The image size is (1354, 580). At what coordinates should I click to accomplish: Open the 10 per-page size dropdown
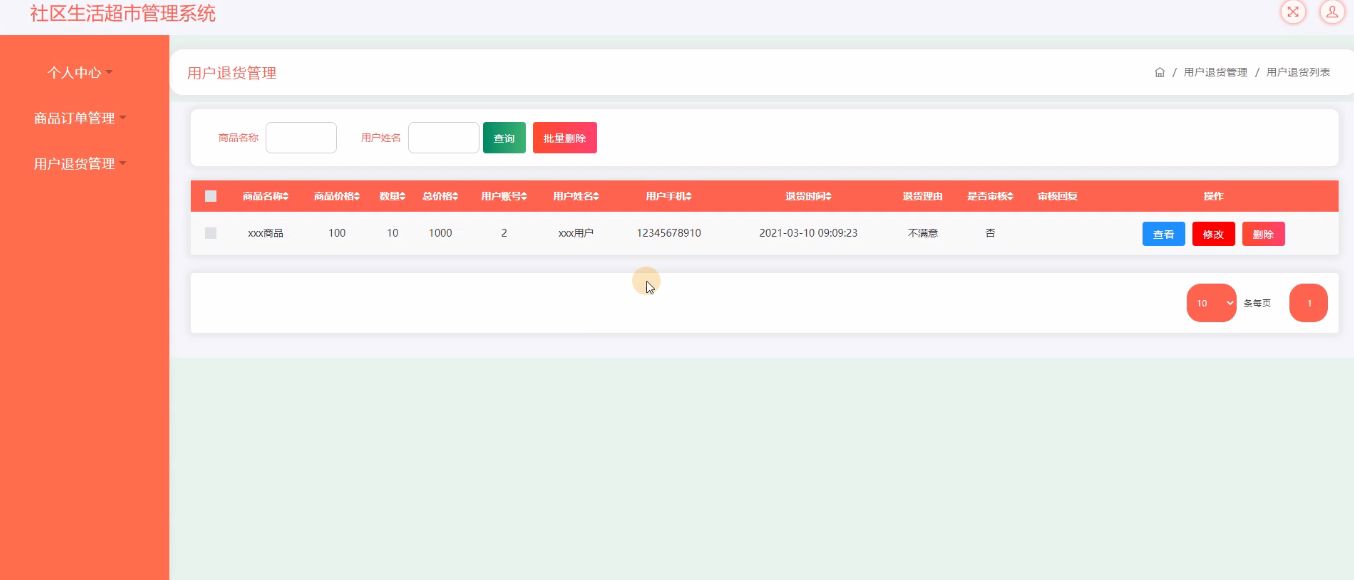[1212, 303]
